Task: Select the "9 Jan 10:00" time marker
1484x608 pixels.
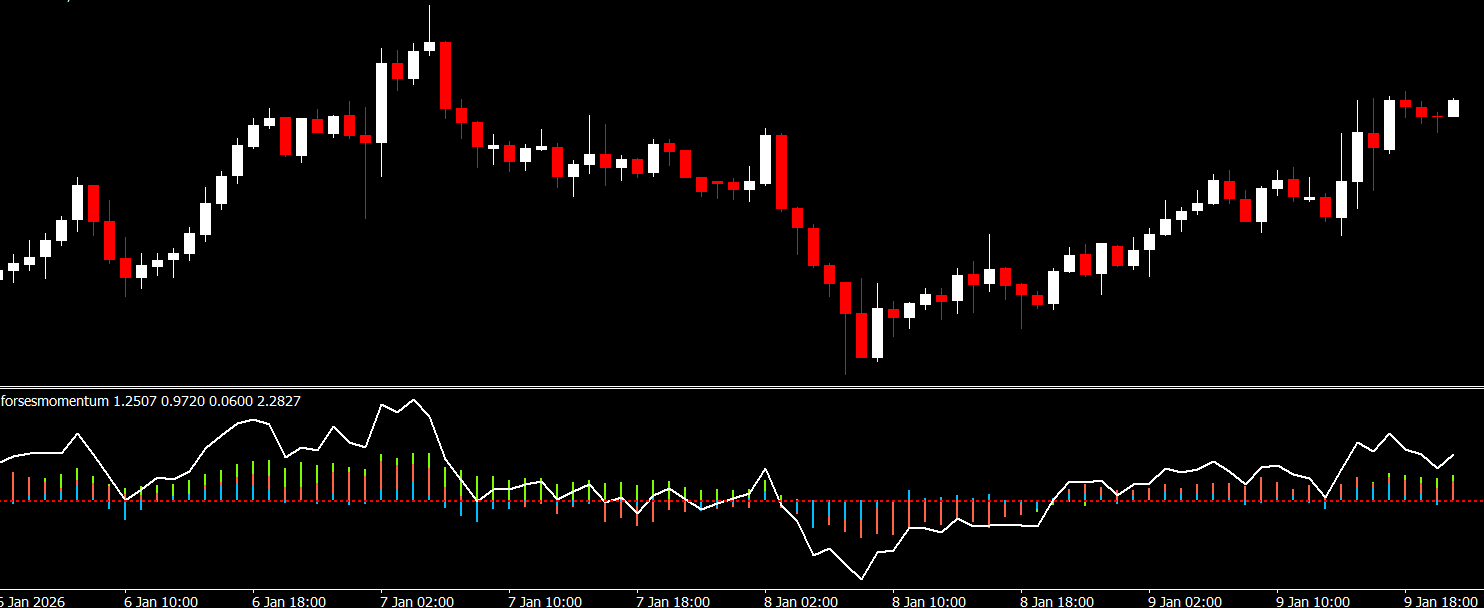Action: [x=1314, y=601]
